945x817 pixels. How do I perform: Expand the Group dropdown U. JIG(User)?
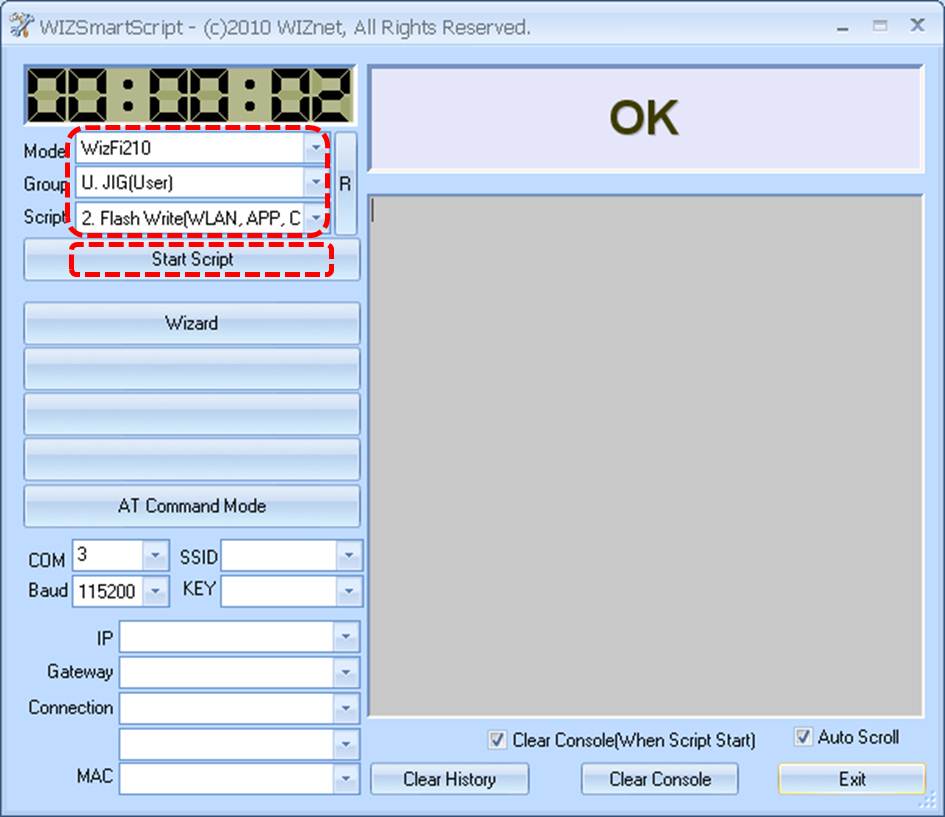tap(316, 182)
